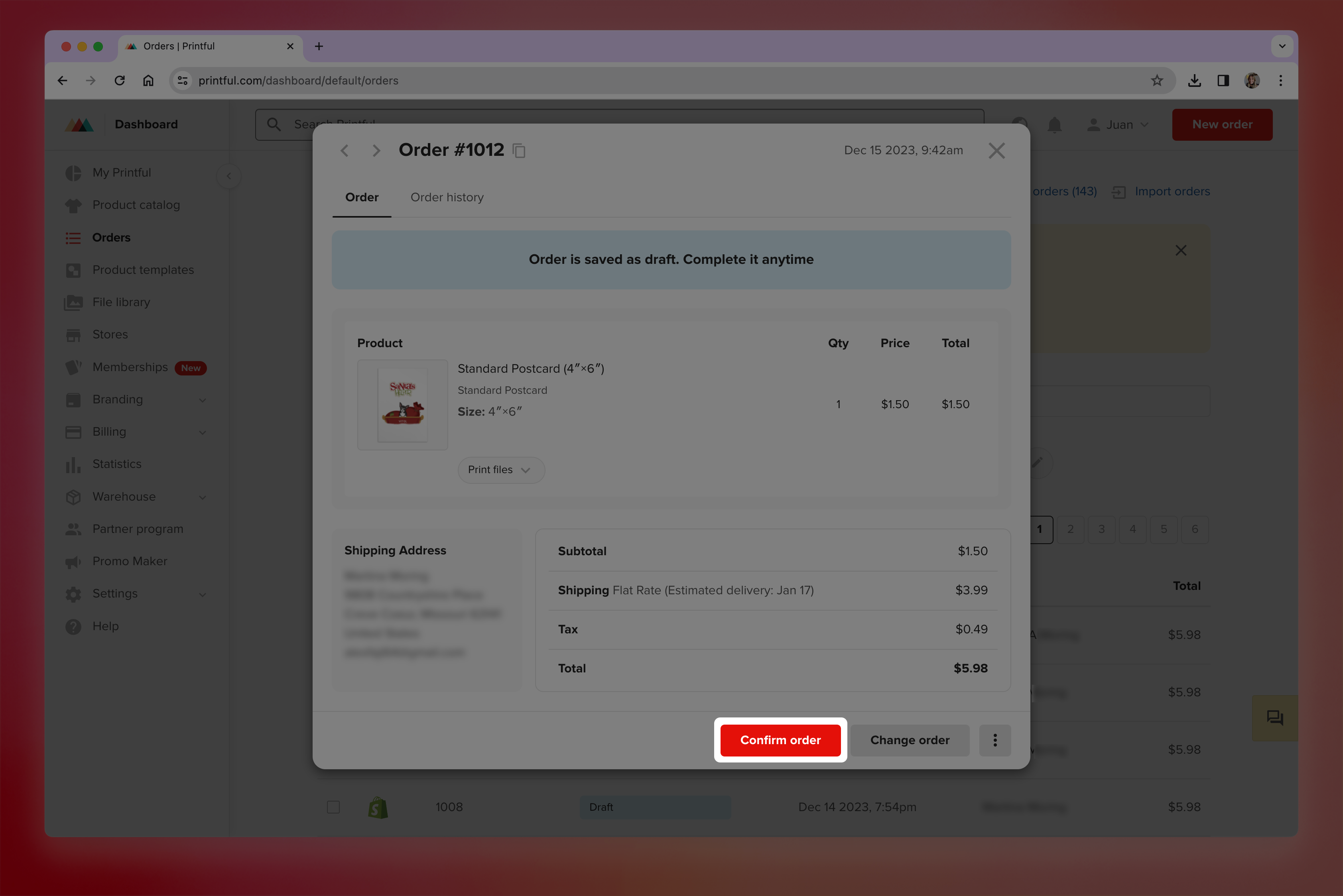Screen dimensions: 1343x896
Task: Click the Santa postcard product thumbnail
Action: click(402, 405)
